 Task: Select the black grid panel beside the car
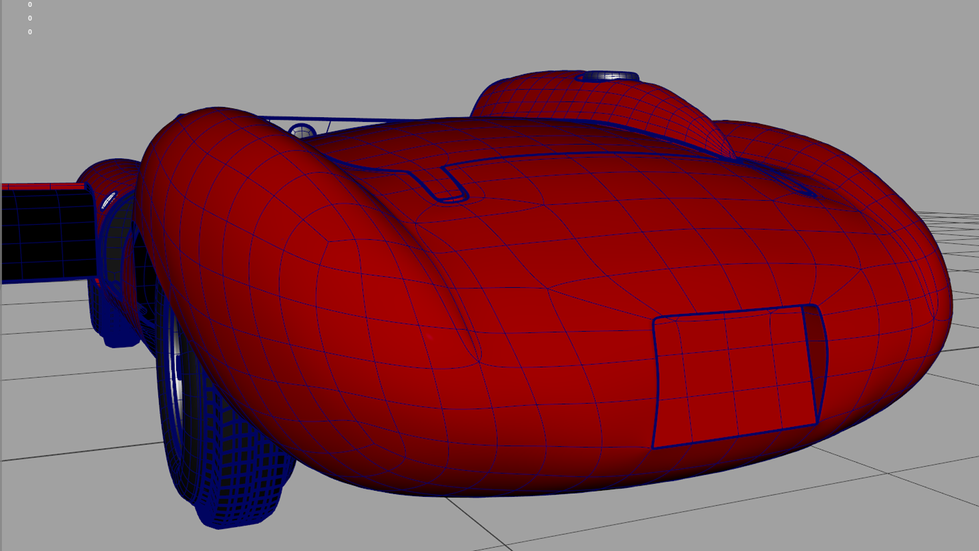pyautogui.click(x=48, y=233)
